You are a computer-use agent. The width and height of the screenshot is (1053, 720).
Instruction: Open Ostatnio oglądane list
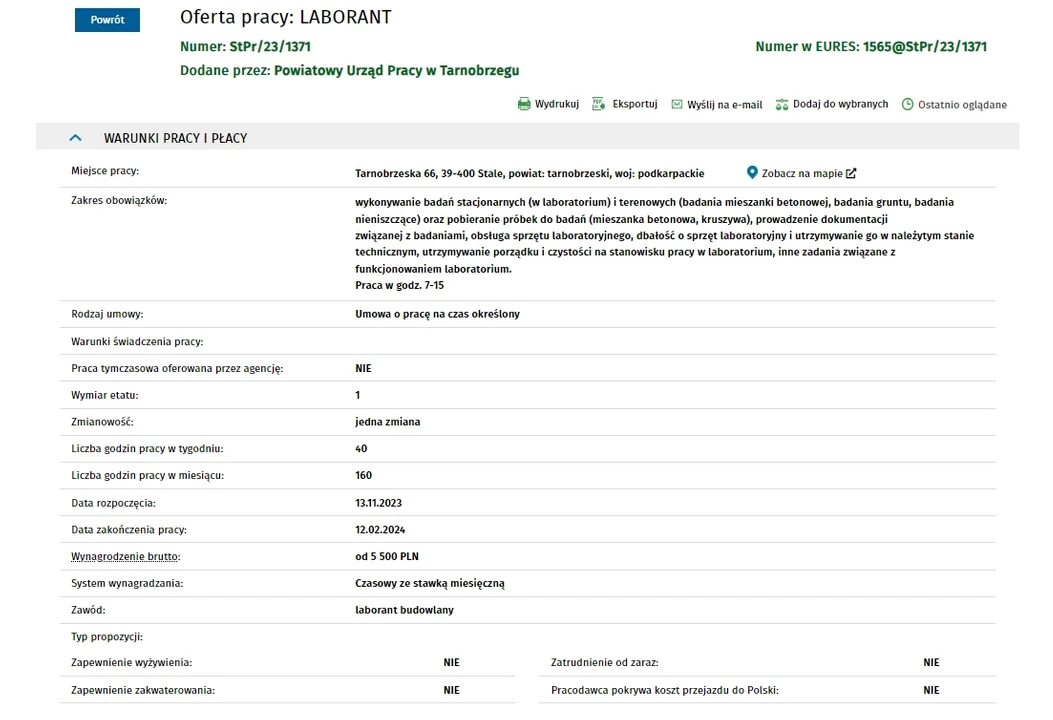(962, 105)
